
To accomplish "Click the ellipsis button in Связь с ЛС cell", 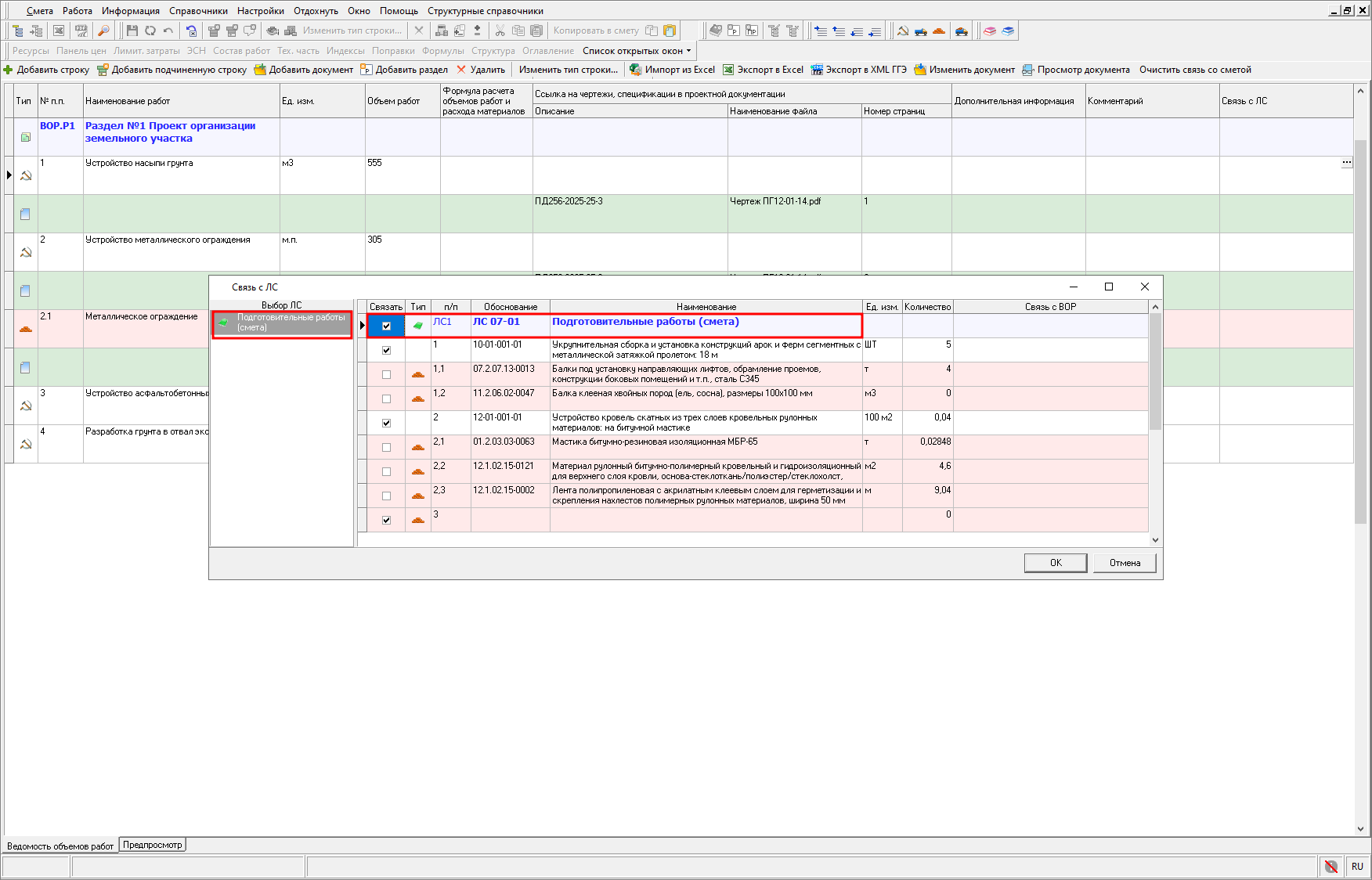I will click(x=1346, y=163).
